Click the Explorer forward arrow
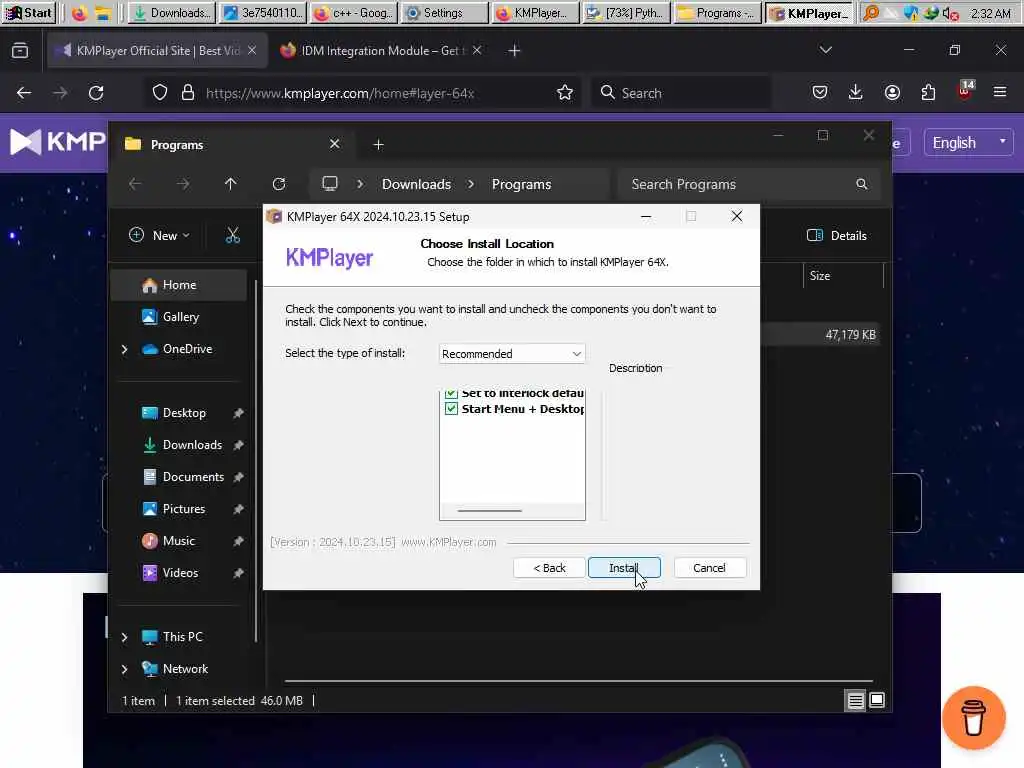The height and width of the screenshot is (768, 1024). tap(183, 184)
